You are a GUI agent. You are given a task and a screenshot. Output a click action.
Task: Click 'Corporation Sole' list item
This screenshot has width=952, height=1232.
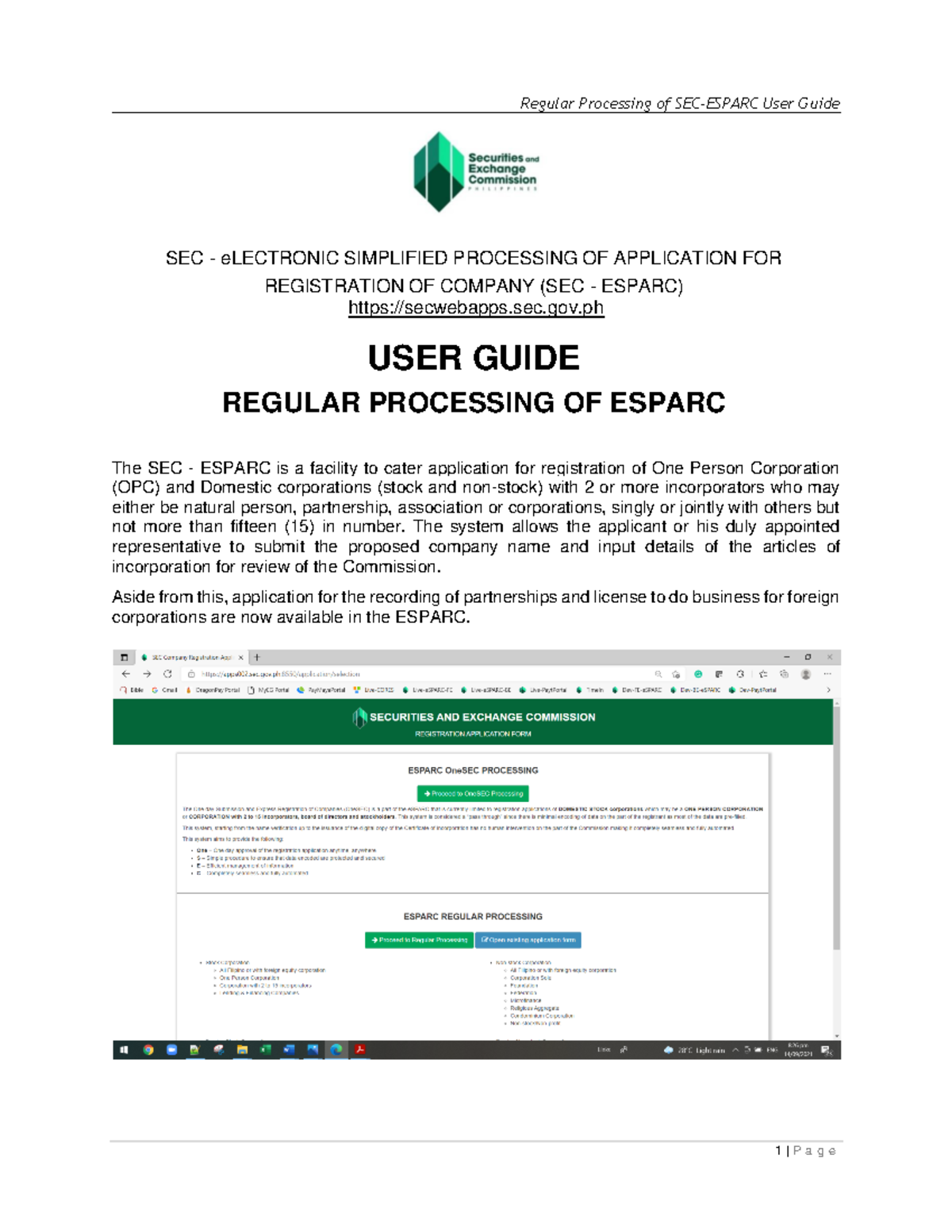[x=531, y=978]
